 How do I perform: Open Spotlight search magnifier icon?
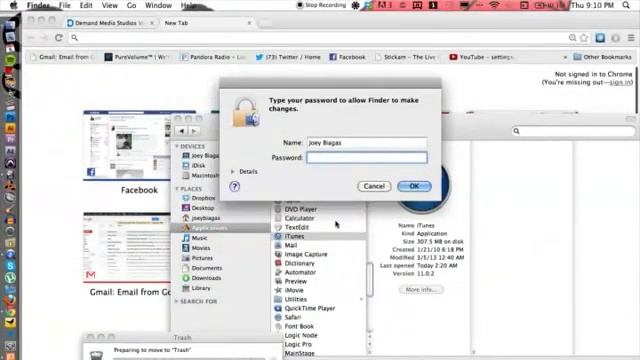point(626,5)
